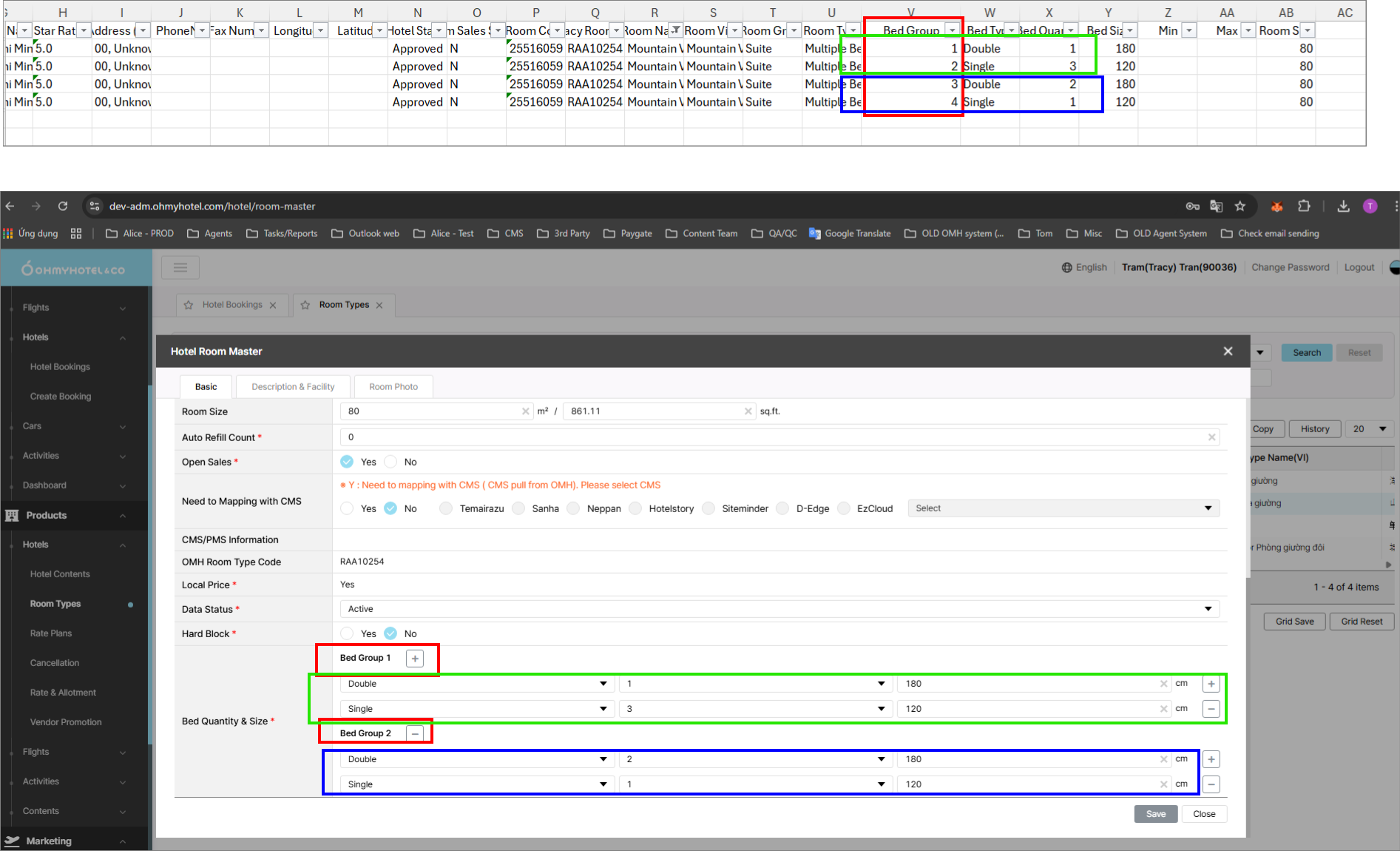Select Yes for Hard Block
Viewport: 1400px width, 851px height.
[x=347, y=633]
